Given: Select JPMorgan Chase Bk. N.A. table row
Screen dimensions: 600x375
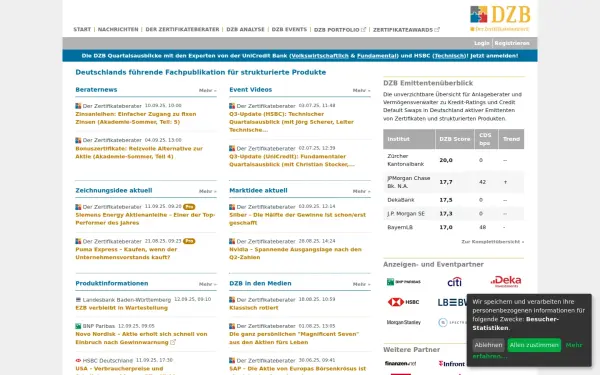Looking at the screenshot, I should coord(453,182).
